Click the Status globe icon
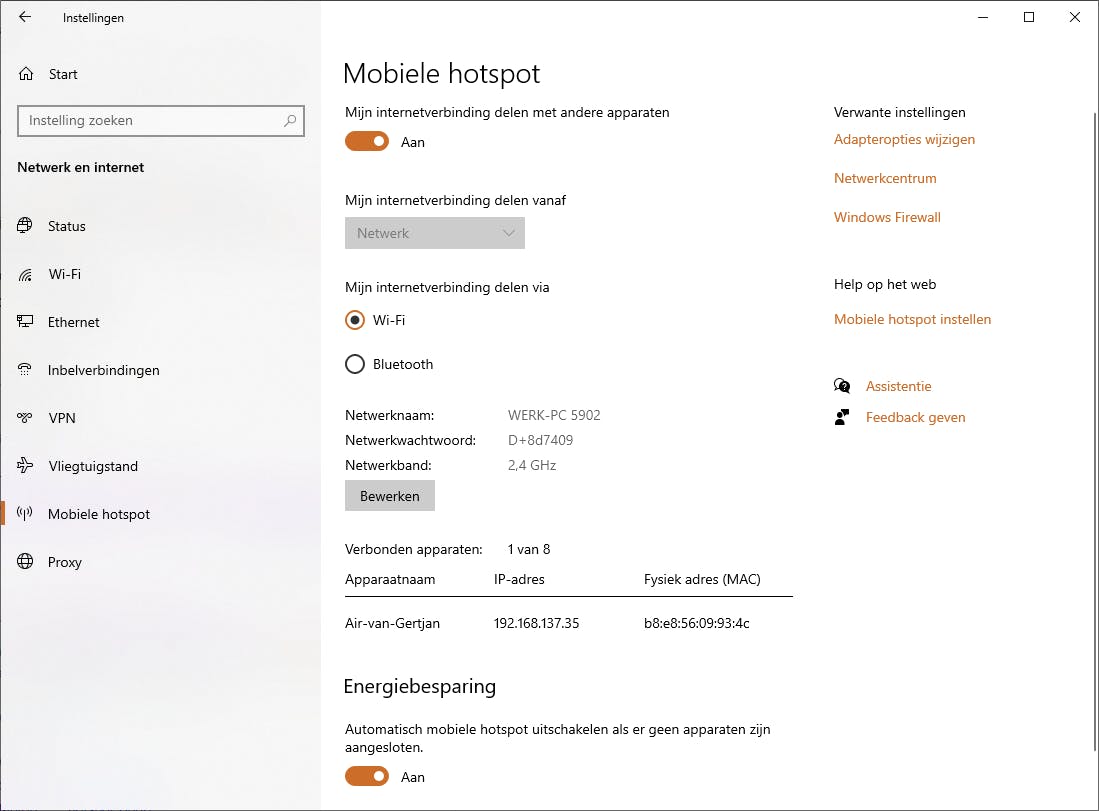 pos(25,226)
